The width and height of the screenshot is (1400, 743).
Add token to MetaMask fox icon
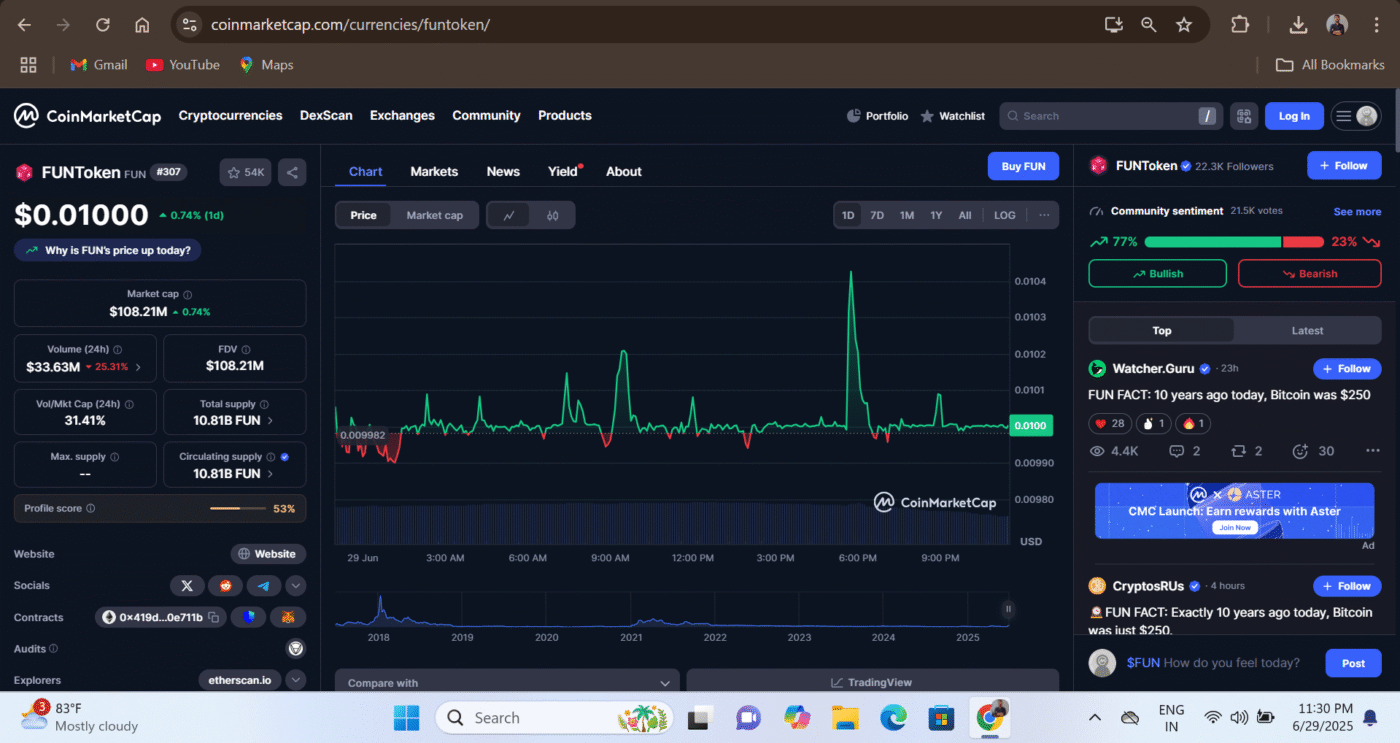(x=288, y=618)
